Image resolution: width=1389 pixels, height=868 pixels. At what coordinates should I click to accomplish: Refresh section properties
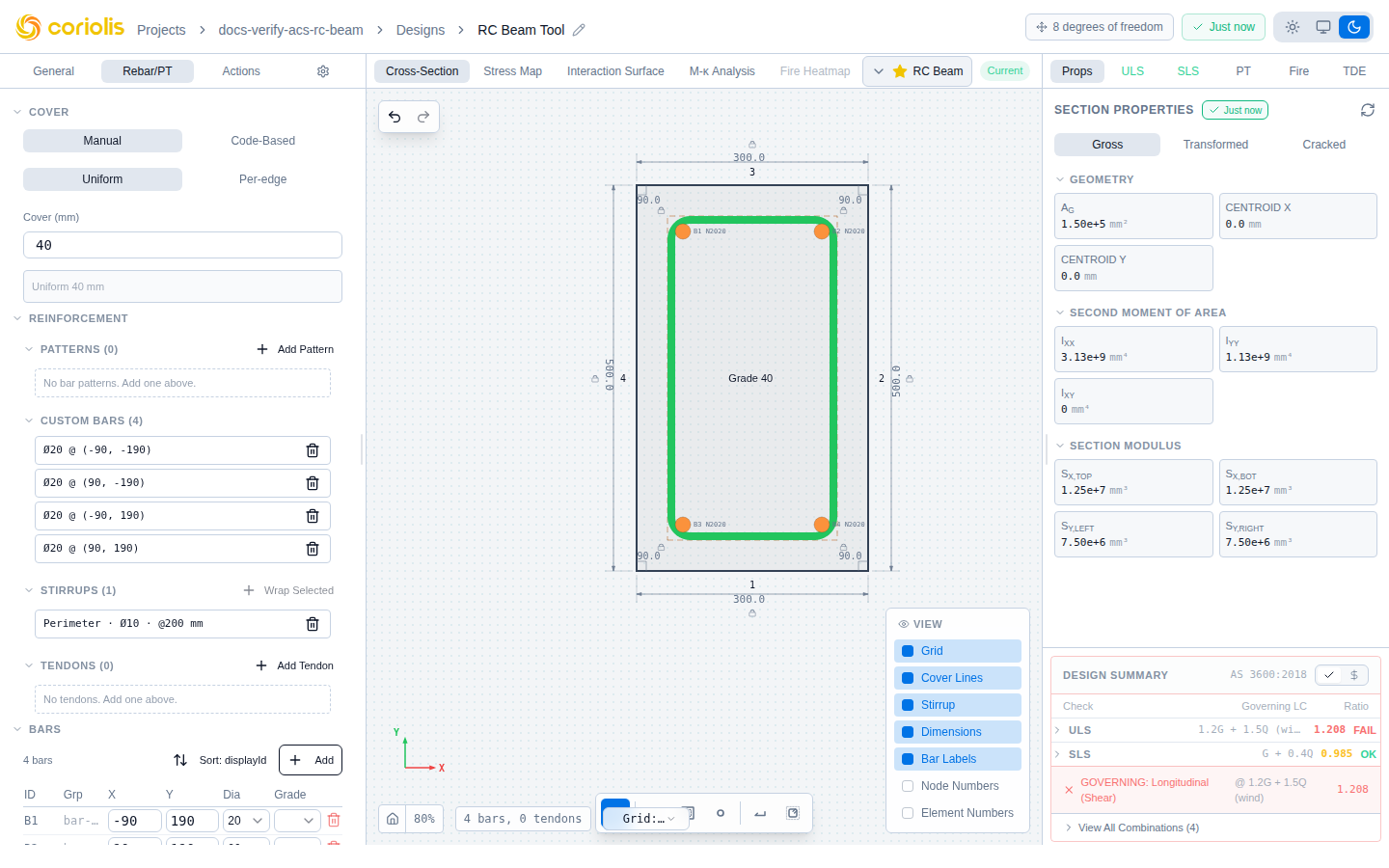1368,110
